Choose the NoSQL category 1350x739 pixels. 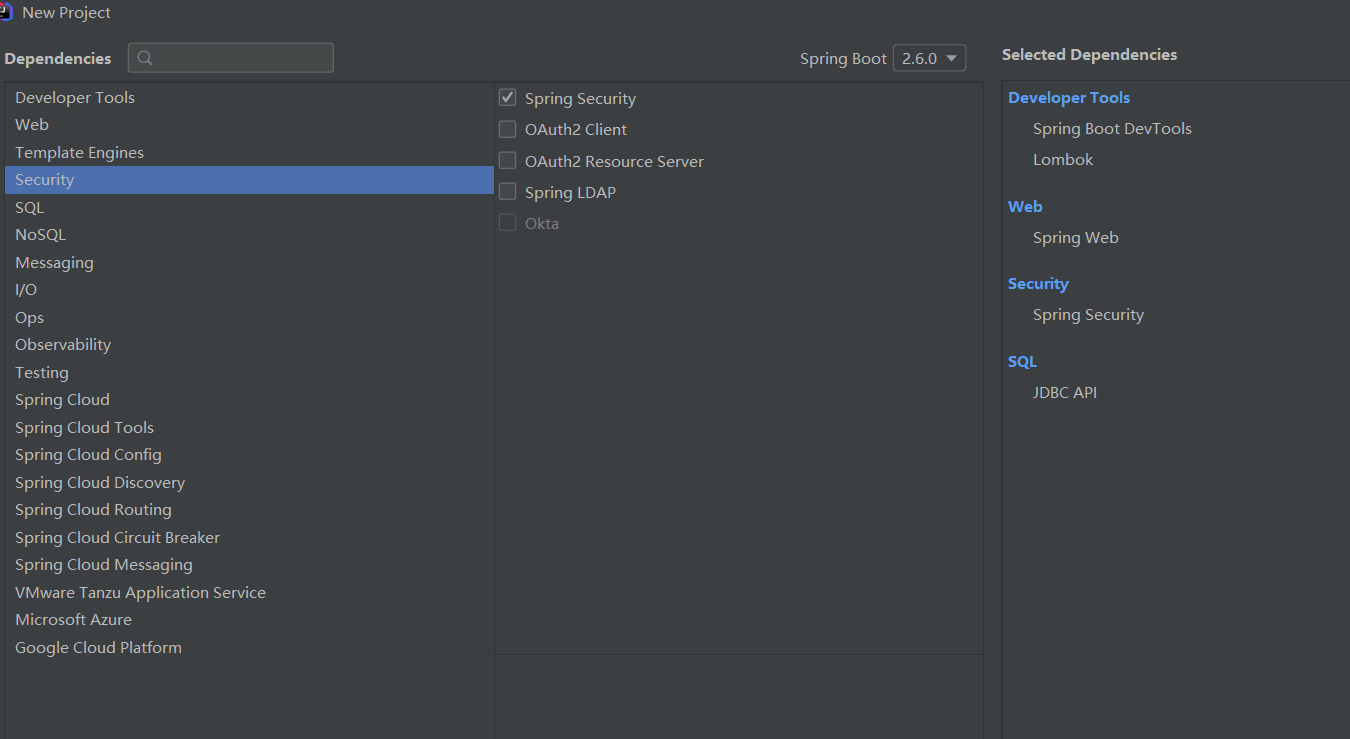(x=249, y=235)
